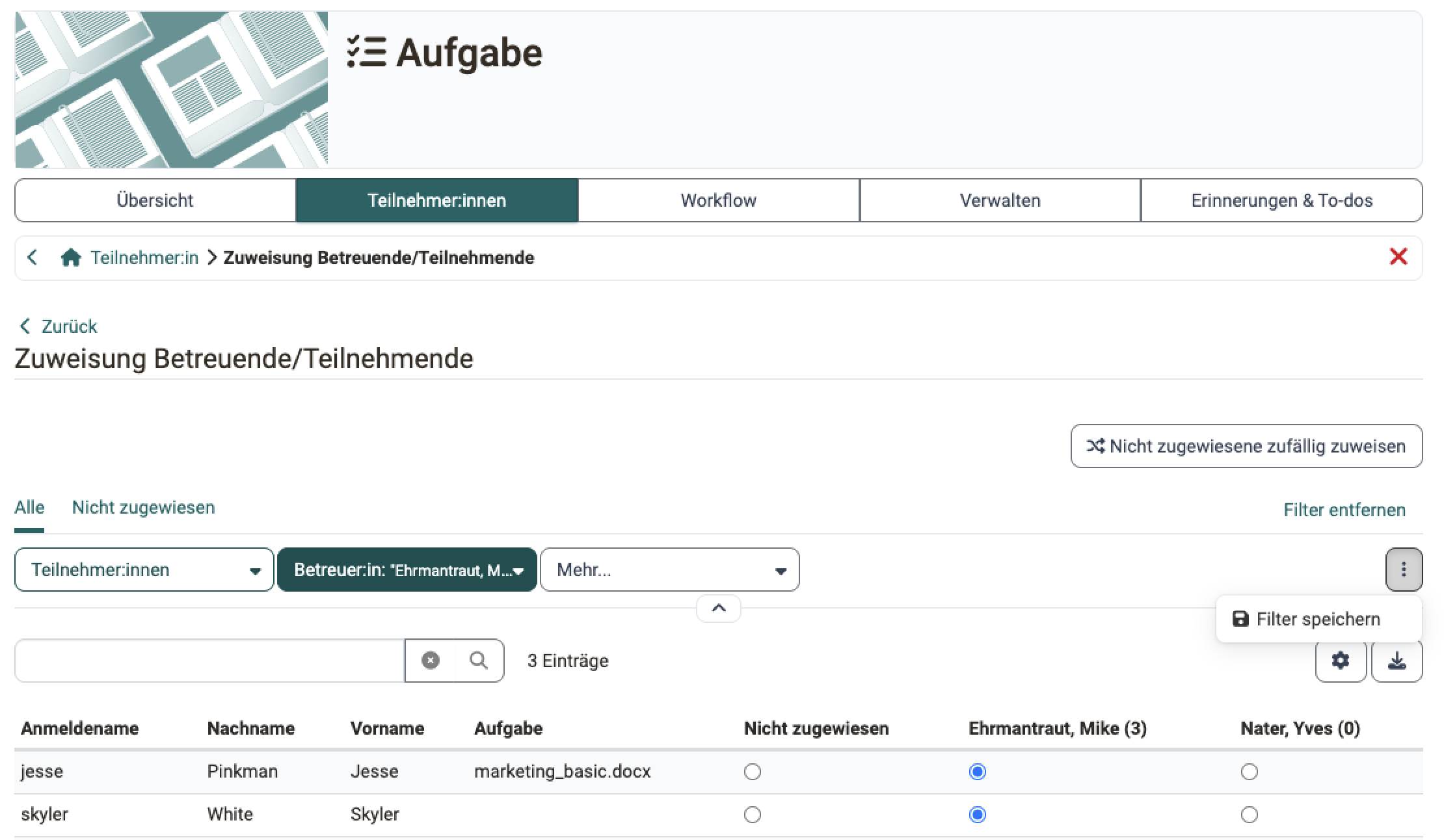Select Nicht zugewiesen radio for skyler

tap(753, 815)
